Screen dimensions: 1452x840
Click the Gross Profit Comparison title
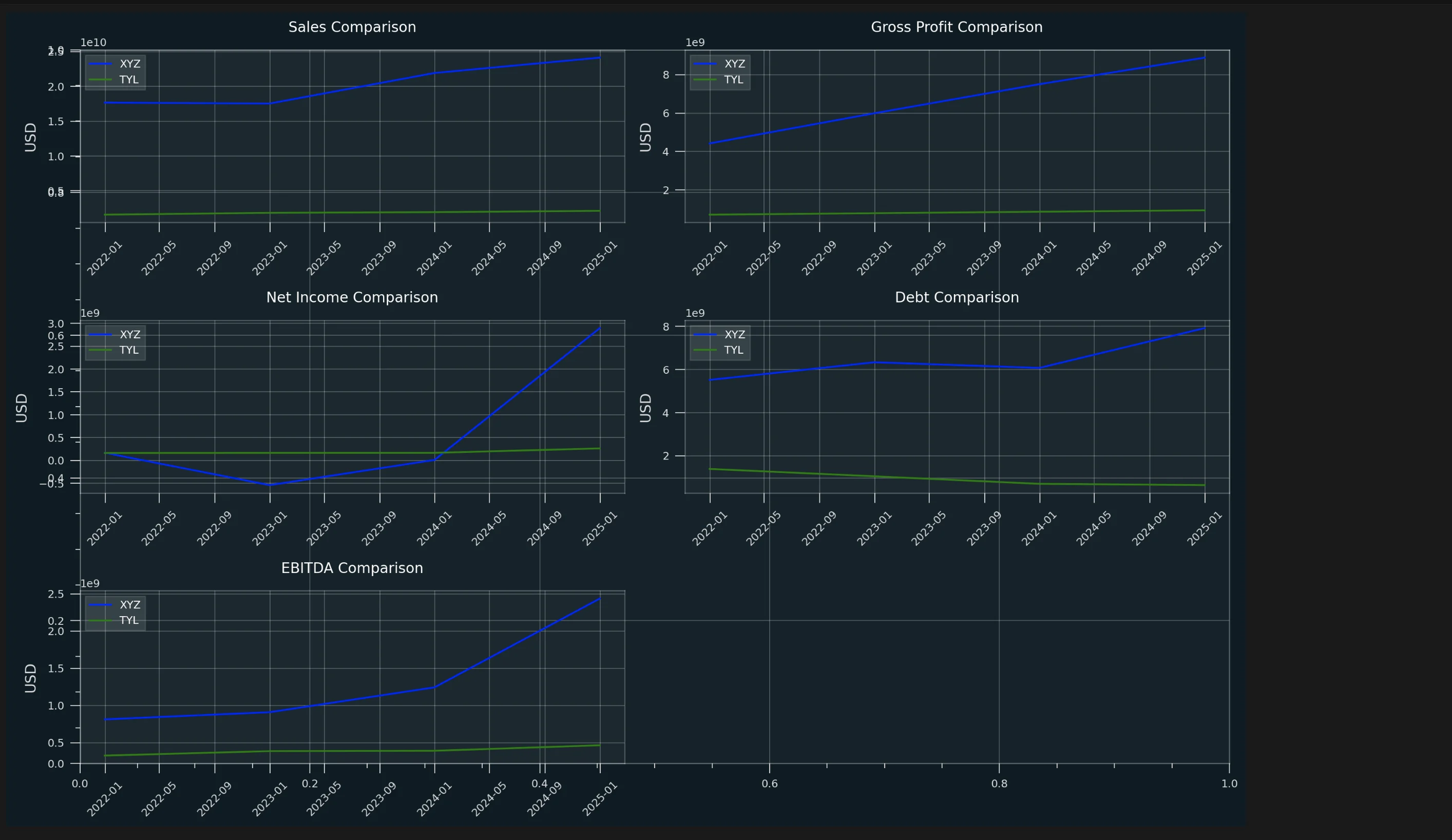pos(956,27)
